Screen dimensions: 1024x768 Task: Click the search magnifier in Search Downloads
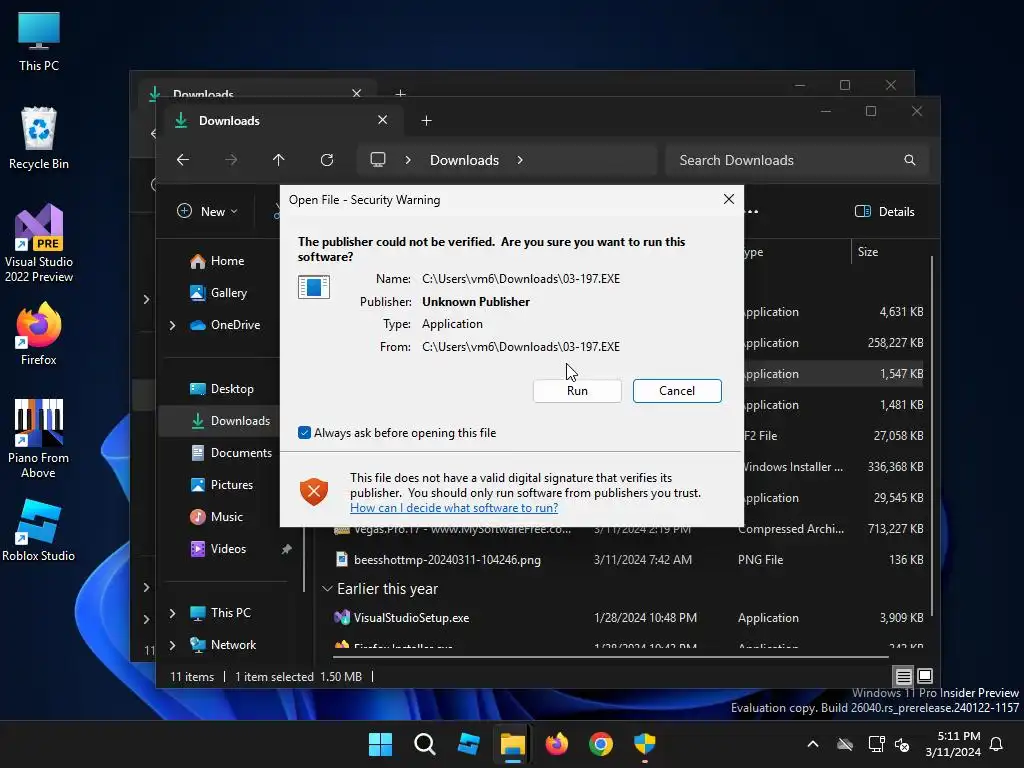(x=910, y=160)
